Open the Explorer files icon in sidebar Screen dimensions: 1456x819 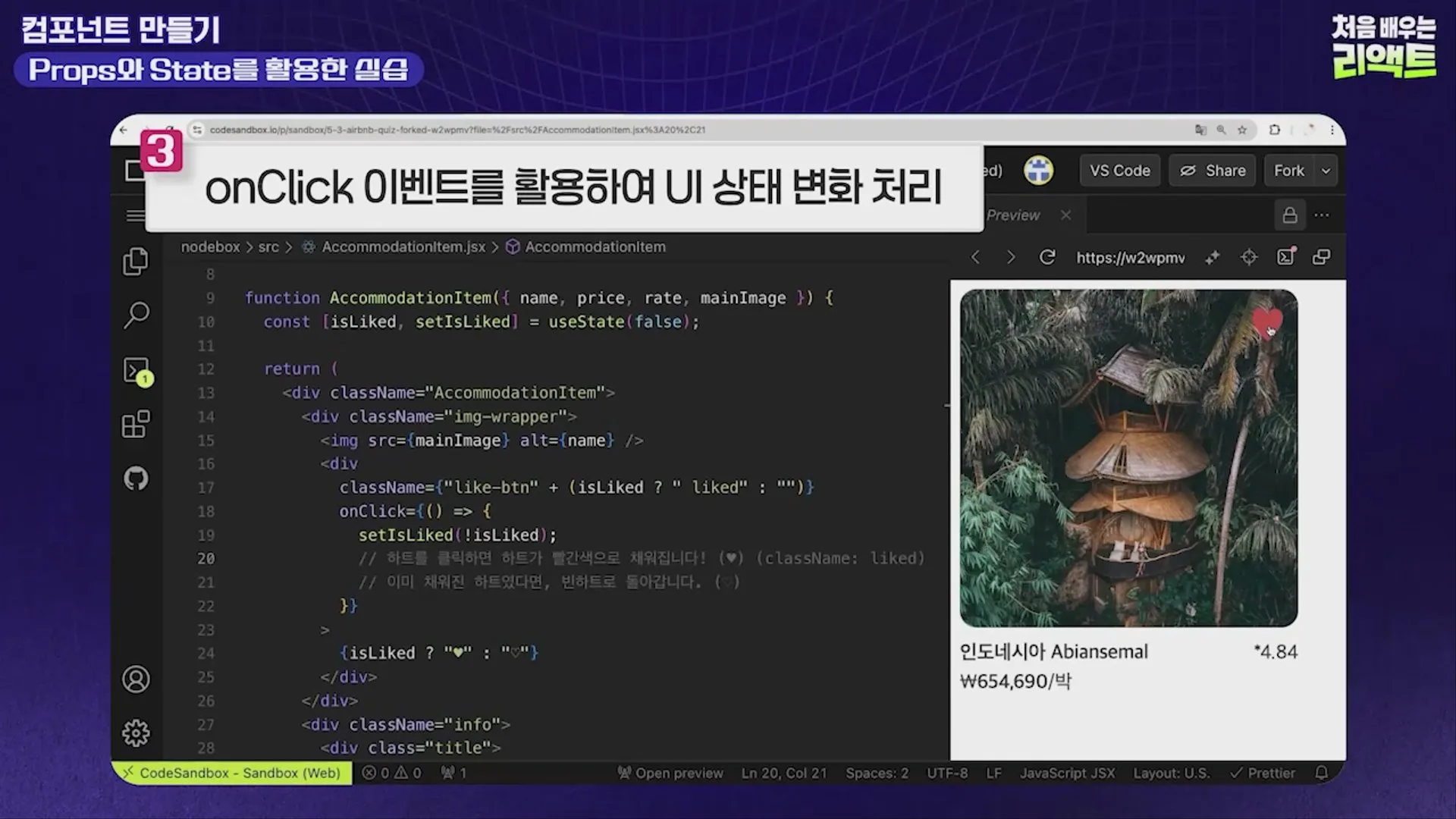point(136,262)
